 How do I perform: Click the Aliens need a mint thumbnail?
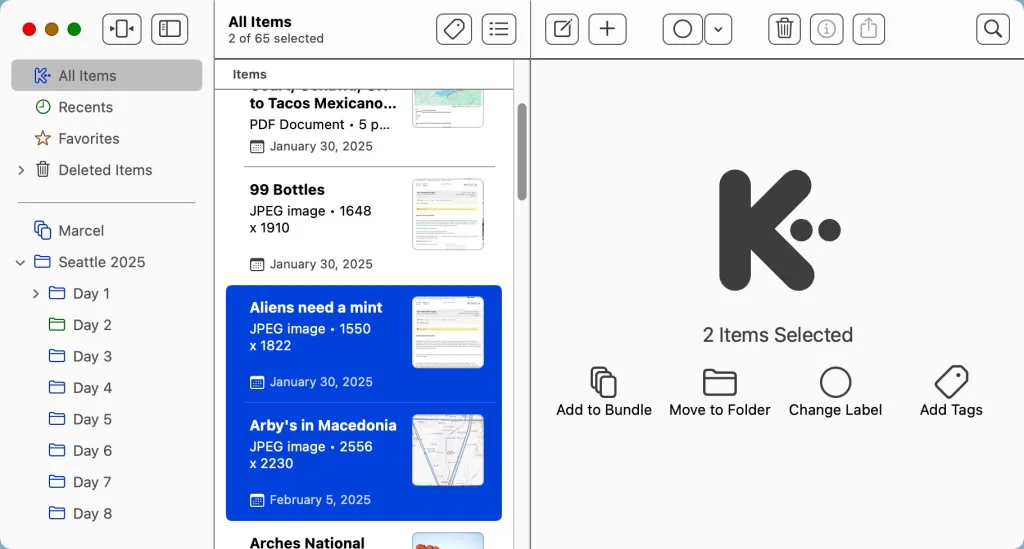[448, 332]
